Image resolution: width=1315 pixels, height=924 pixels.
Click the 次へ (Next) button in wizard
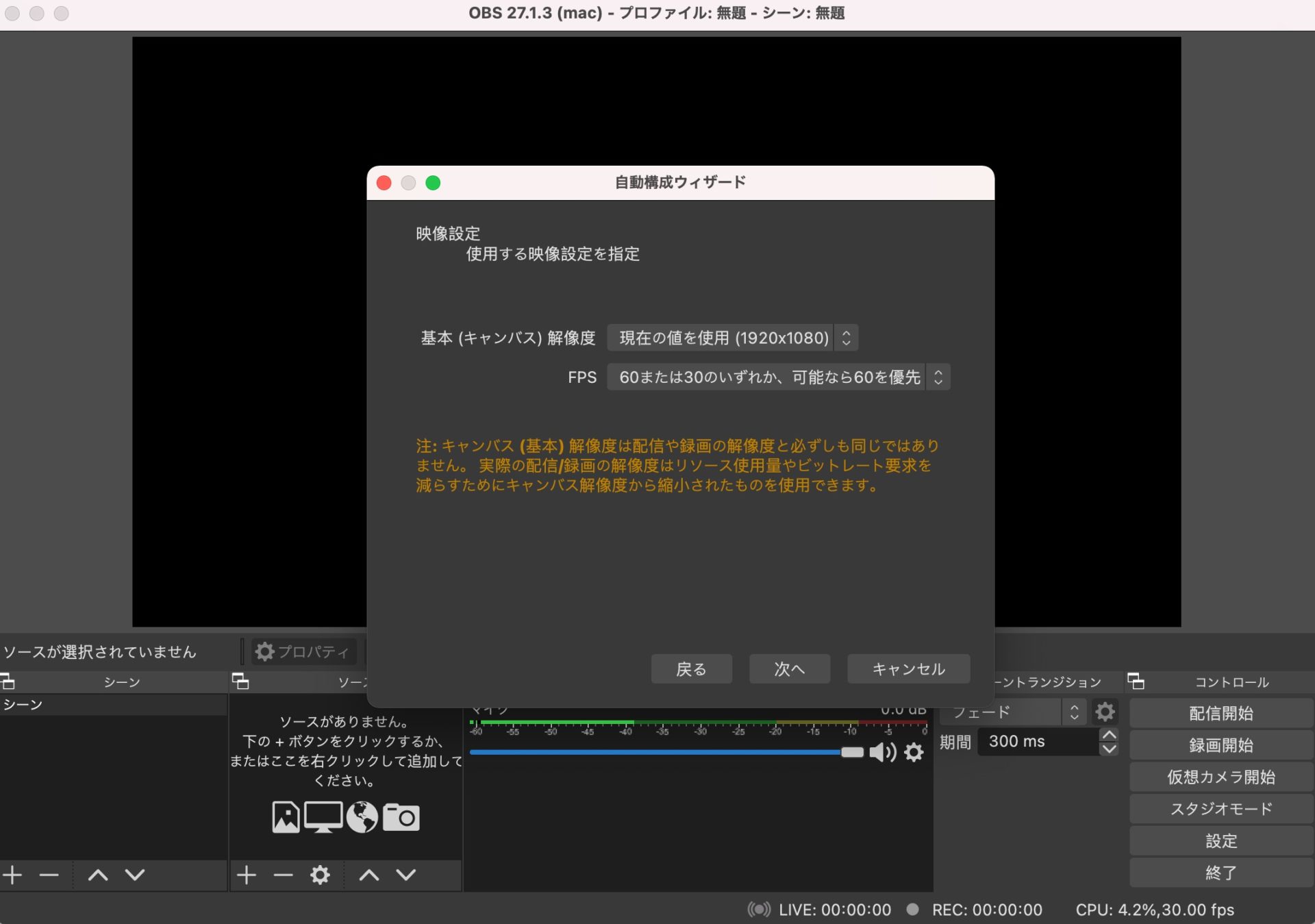pos(789,669)
